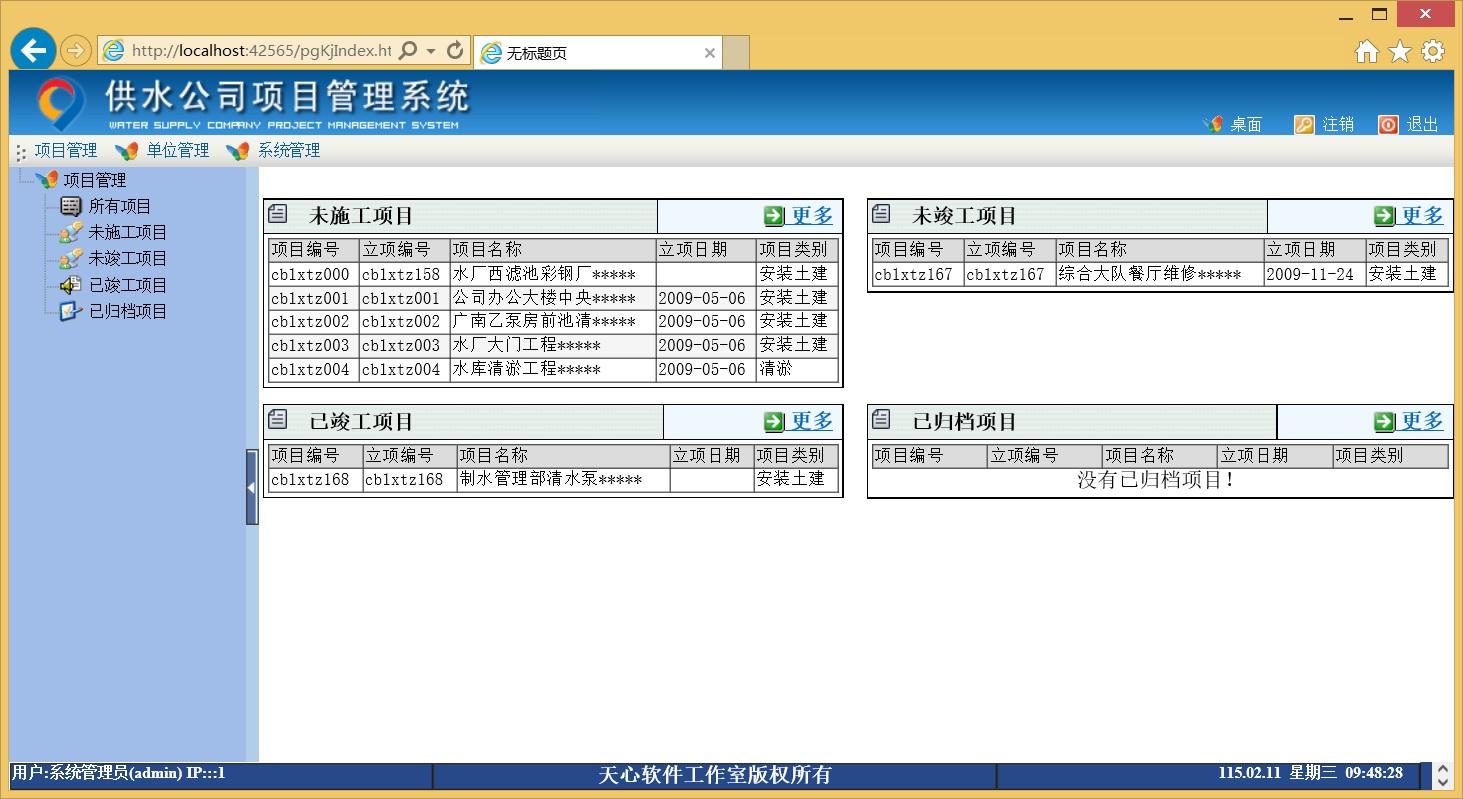Viewport: 1463px width, 799px height.
Task: Collapse the left sidebar with splitter arrow
Action: (x=252, y=487)
